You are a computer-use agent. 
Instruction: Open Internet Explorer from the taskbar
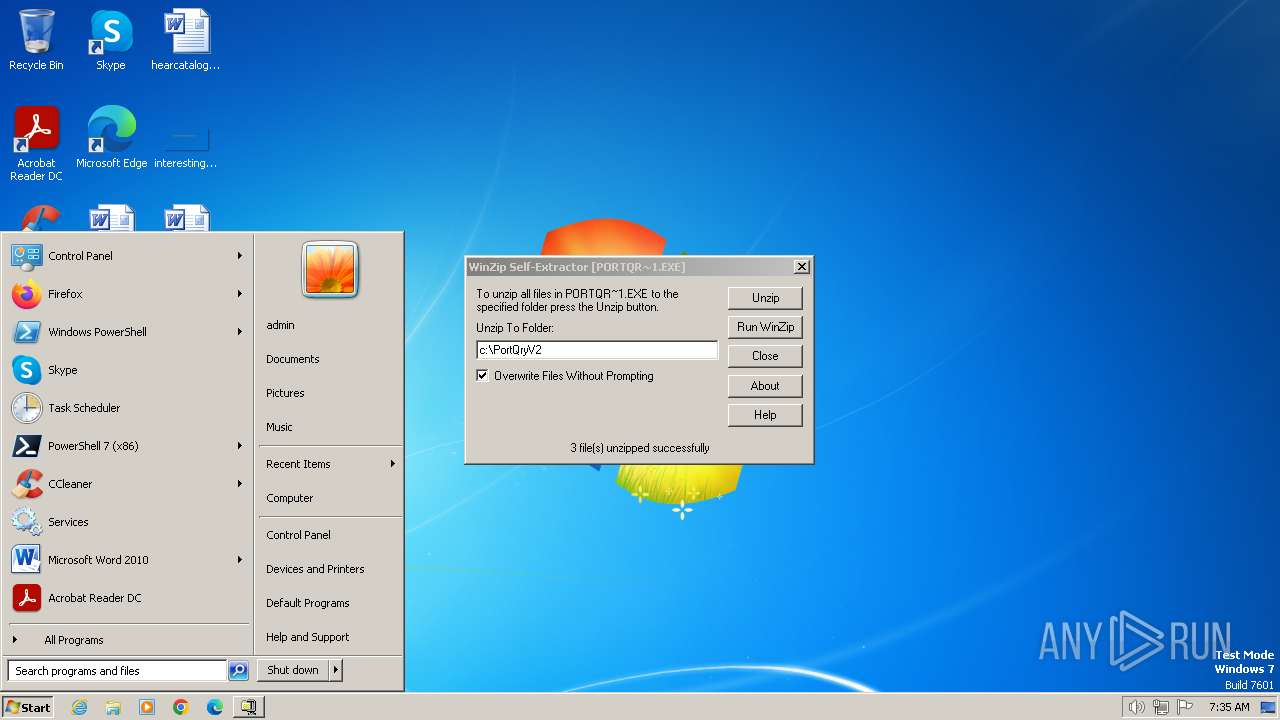coord(80,707)
